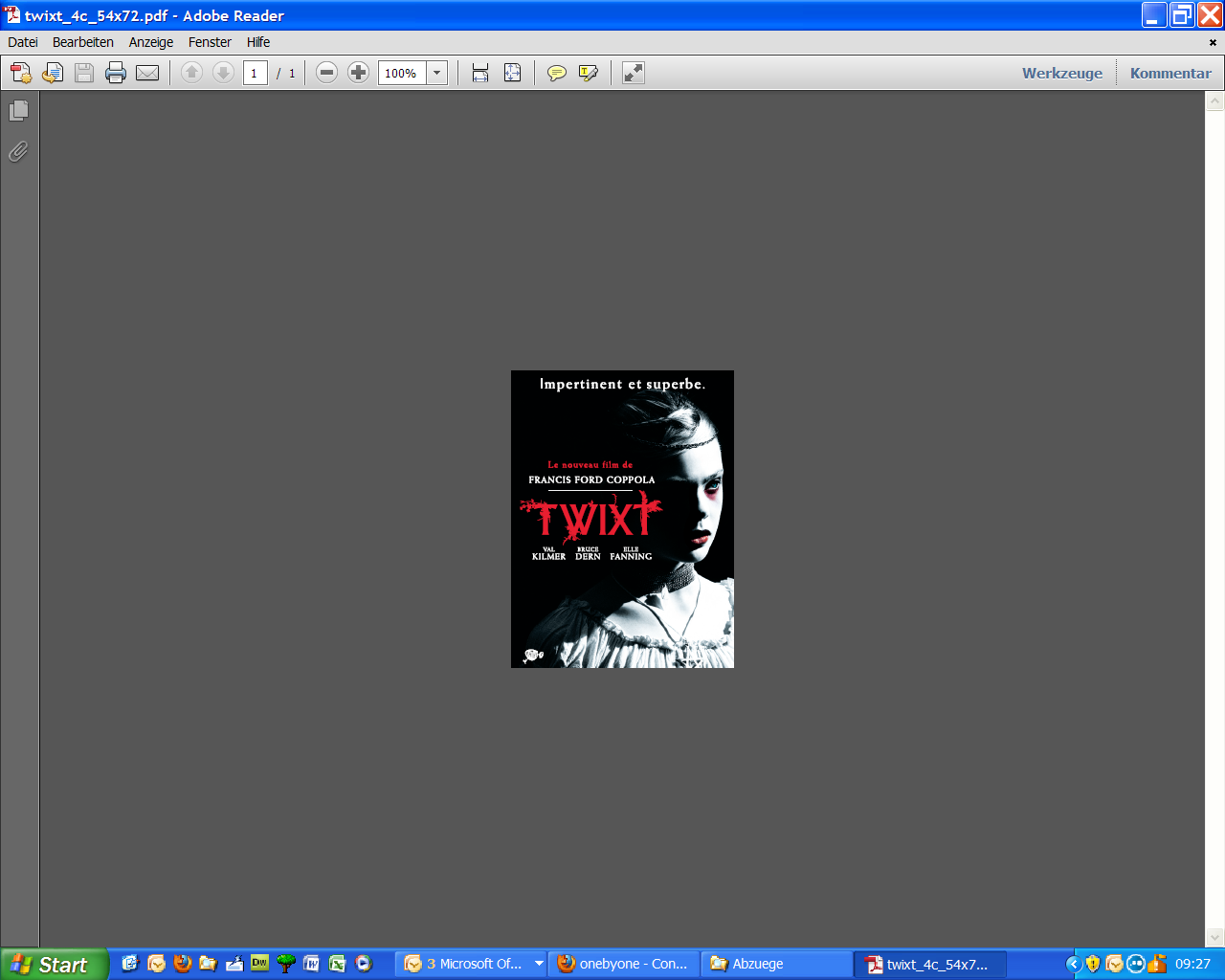Open the Anzeige menu

(x=151, y=42)
